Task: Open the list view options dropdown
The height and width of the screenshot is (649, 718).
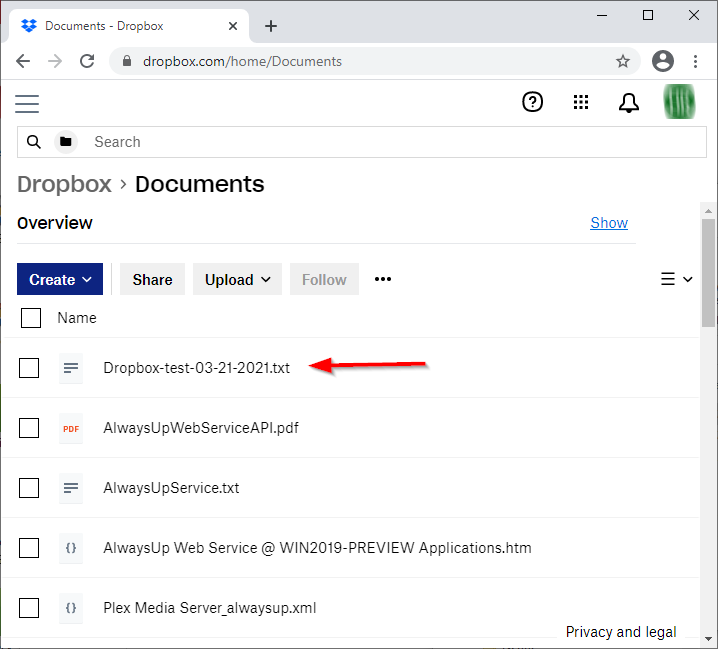Action: tap(676, 279)
